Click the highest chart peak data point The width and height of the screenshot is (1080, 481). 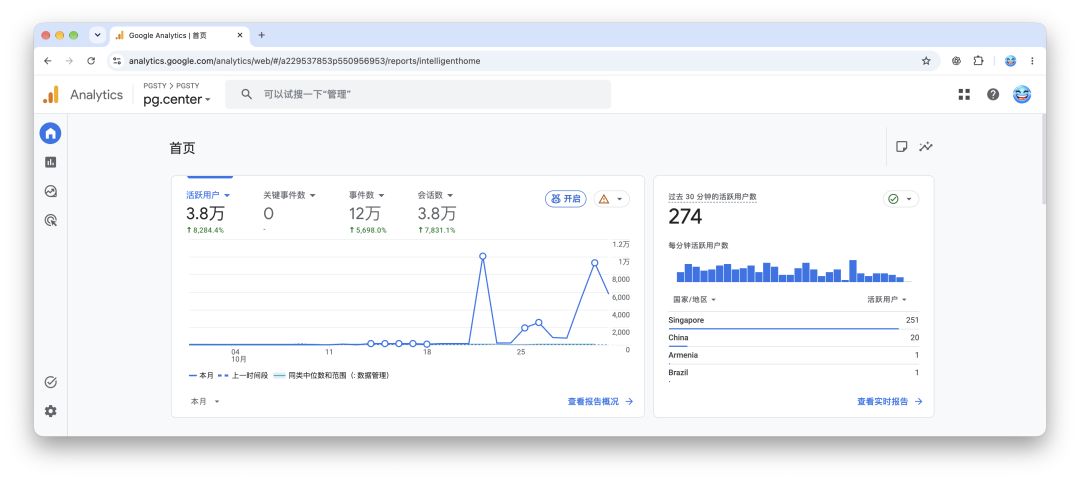483,256
